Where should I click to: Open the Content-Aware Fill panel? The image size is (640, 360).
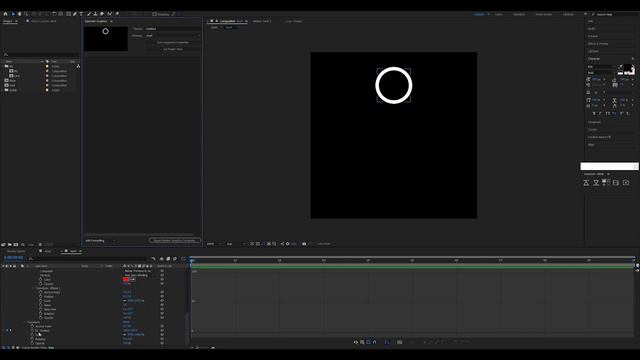tap(600, 137)
